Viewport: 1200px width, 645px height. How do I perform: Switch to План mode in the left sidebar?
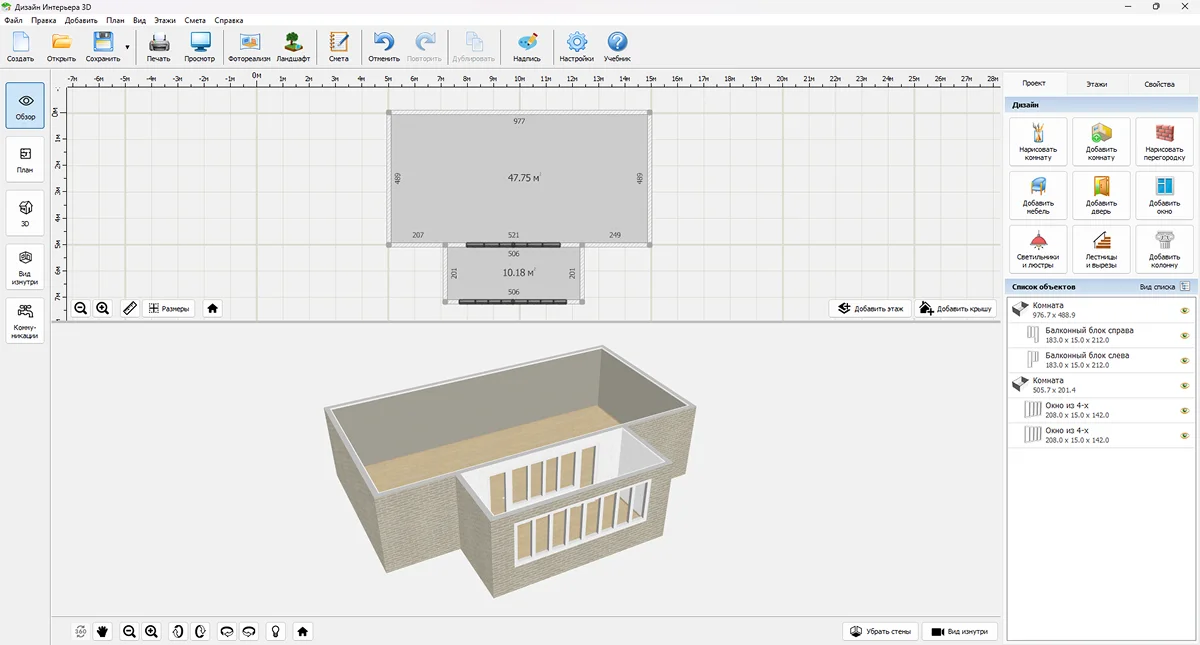[25, 160]
